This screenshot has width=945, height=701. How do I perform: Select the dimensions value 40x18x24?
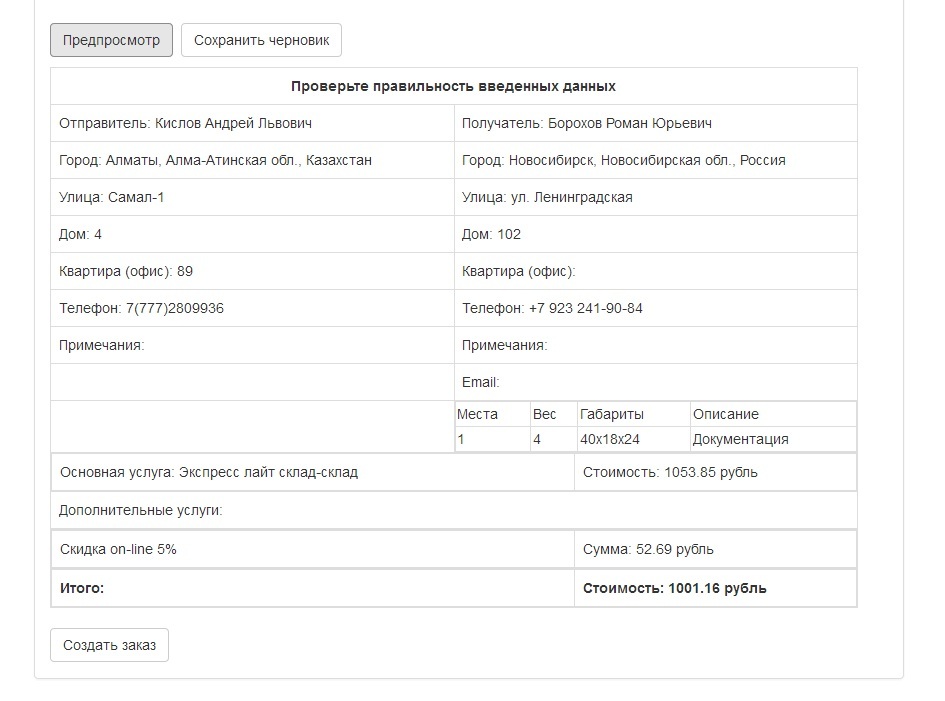pyautogui.click(x=610, y=439)
